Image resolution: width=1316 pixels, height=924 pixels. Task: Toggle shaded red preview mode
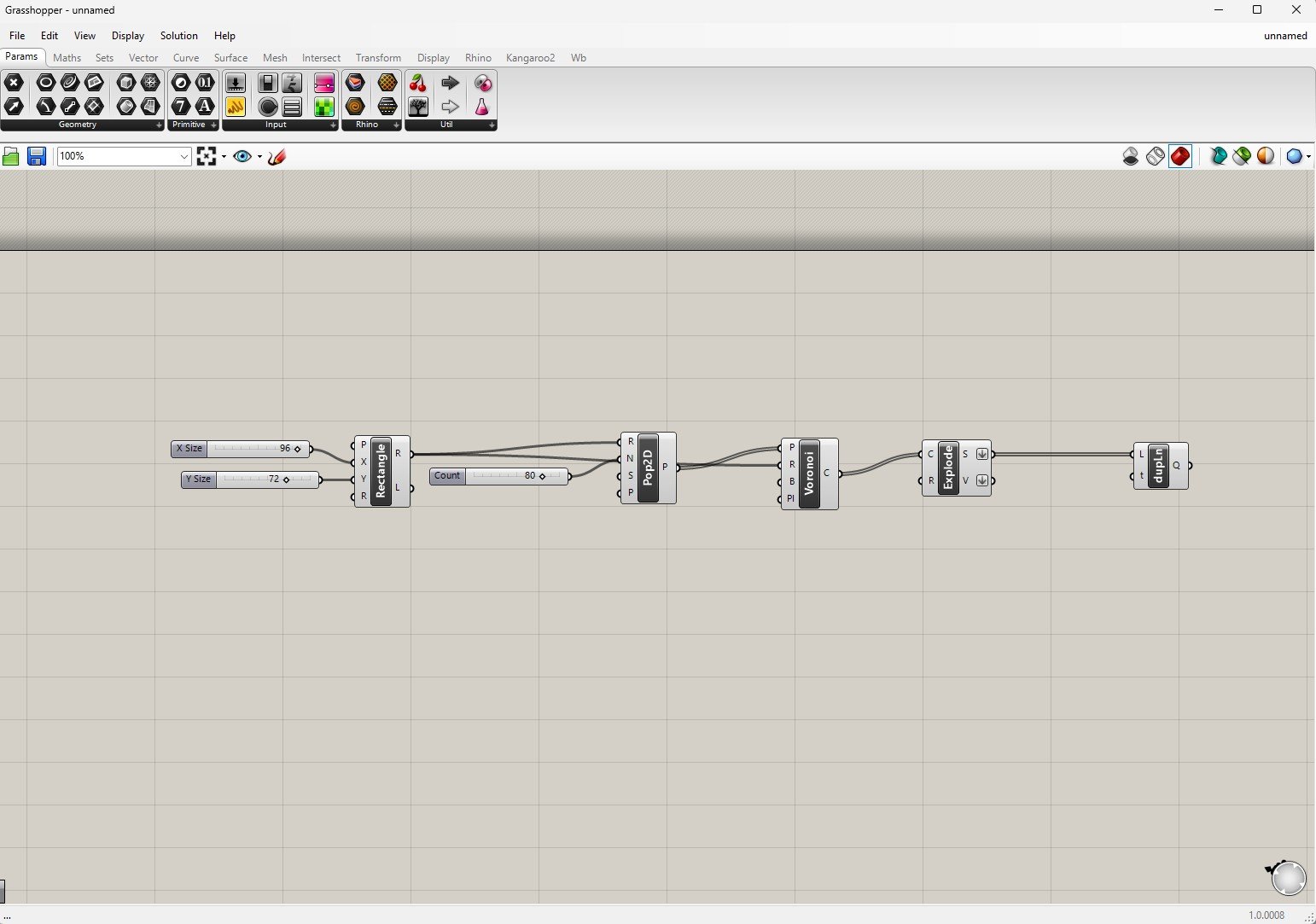(1180, 156)
